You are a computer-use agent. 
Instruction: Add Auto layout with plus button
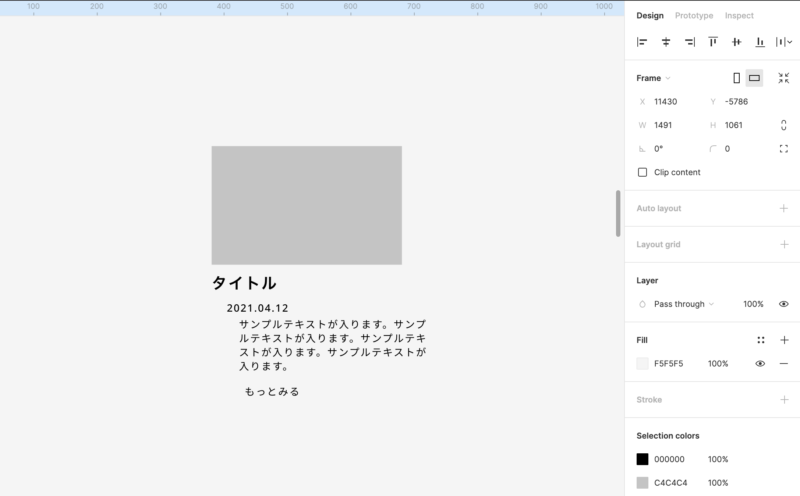[x=784, y=208]
